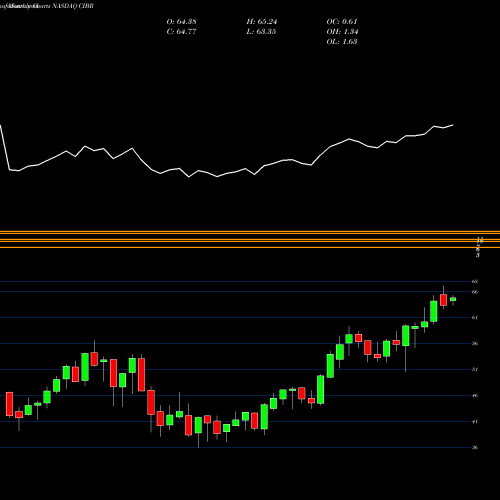Click the 41 price axis label
Viewport: 500px width, 500px height.
pos(475,422)
